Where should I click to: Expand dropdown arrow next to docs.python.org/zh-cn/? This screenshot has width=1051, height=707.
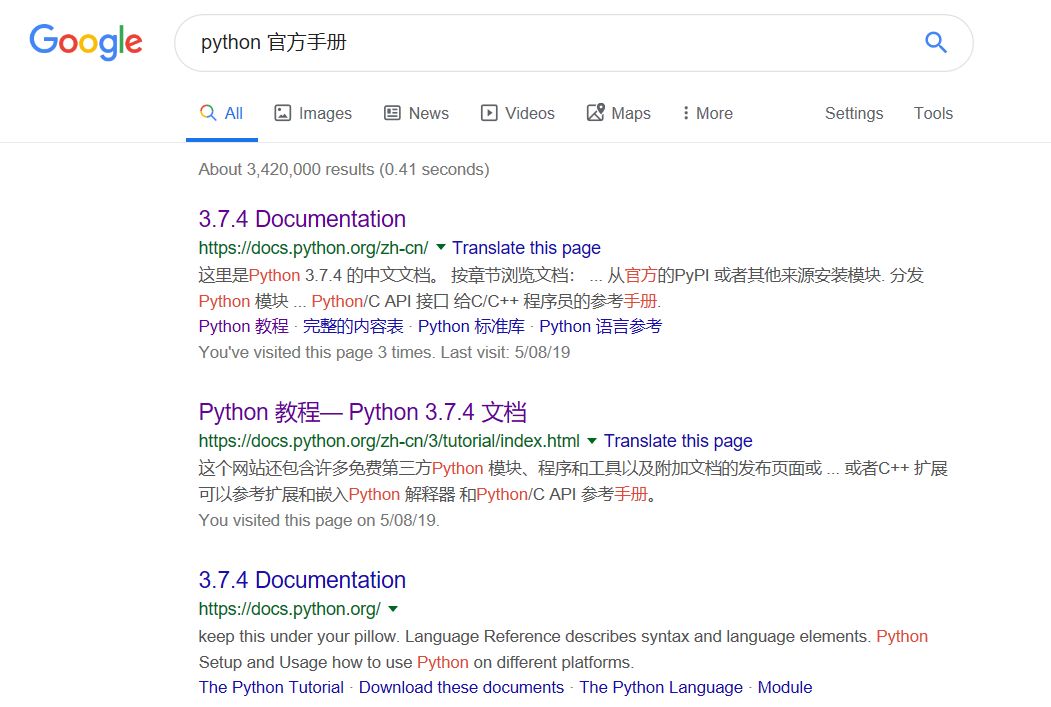click(441, 247)
